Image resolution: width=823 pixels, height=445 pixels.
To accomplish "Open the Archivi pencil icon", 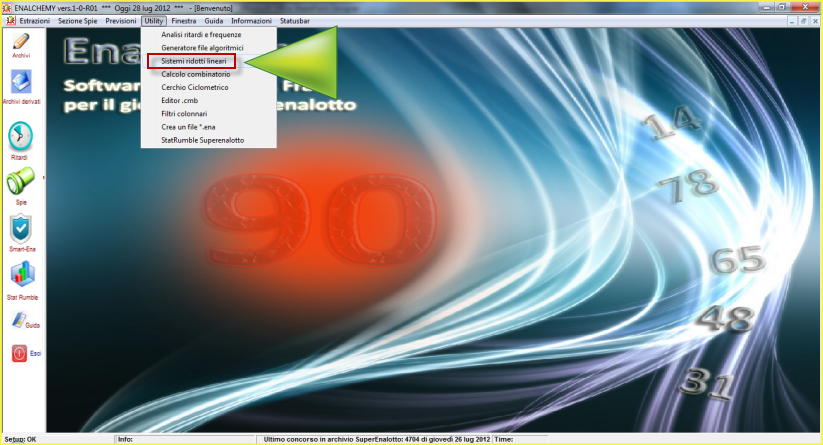I will pos(21,42).
